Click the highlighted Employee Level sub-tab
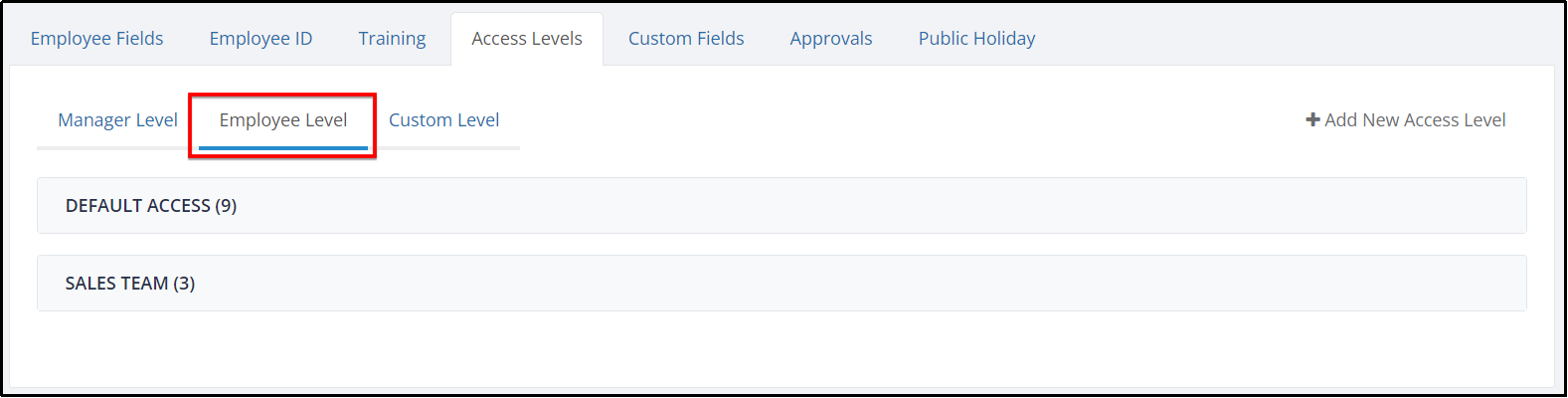 point(283,120)
